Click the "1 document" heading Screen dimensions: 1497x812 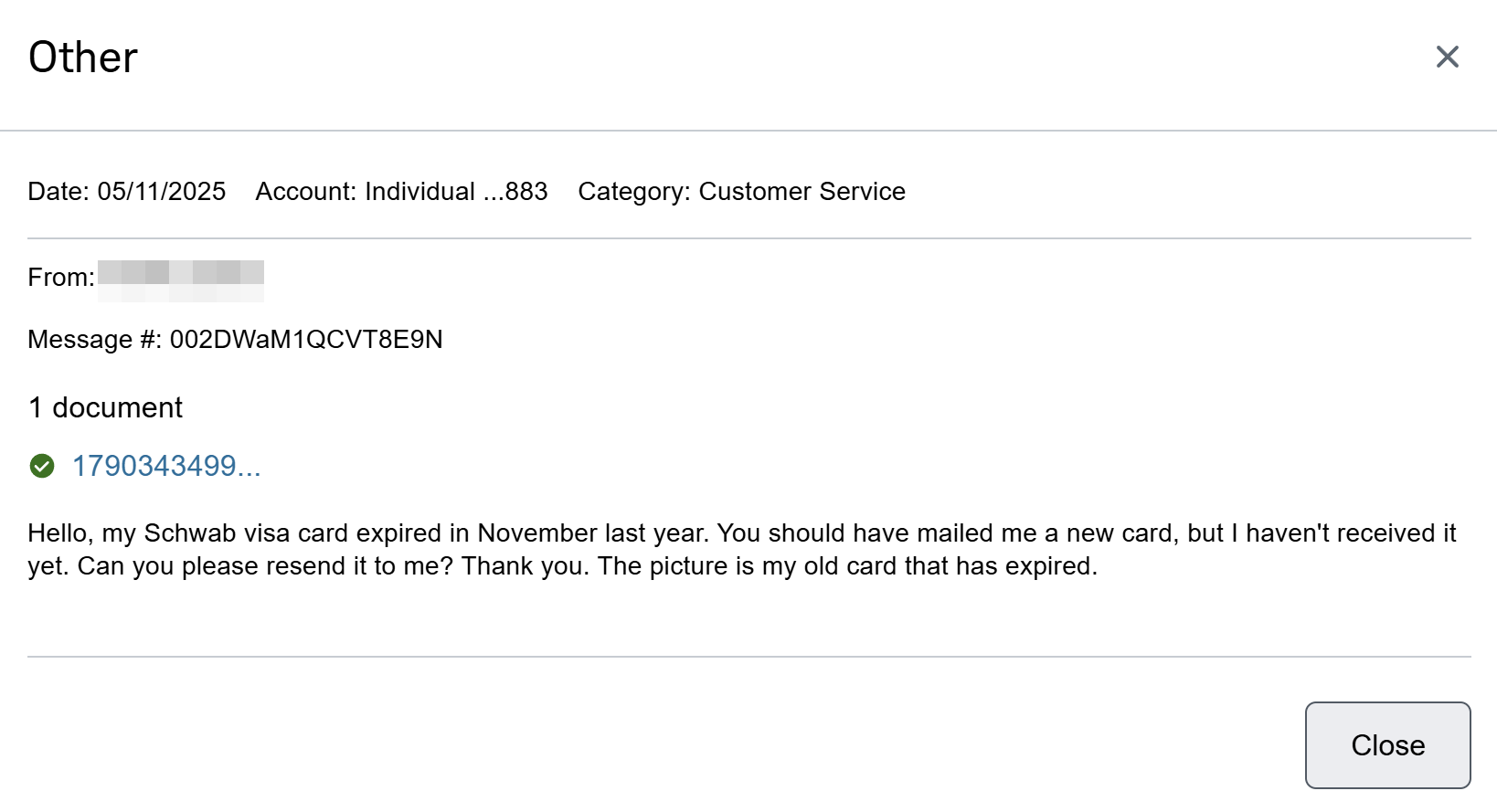pos(105,407)
